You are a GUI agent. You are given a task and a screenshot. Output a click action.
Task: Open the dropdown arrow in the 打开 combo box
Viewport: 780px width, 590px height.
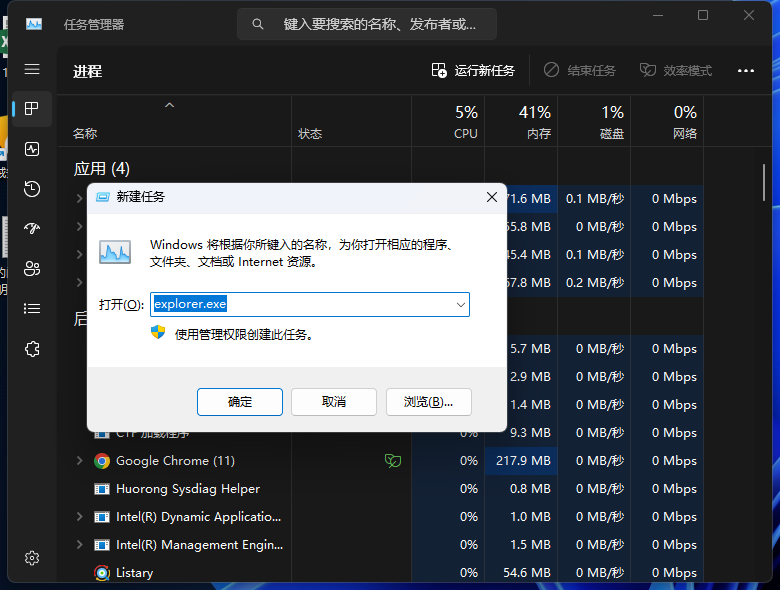click(460, 304)
